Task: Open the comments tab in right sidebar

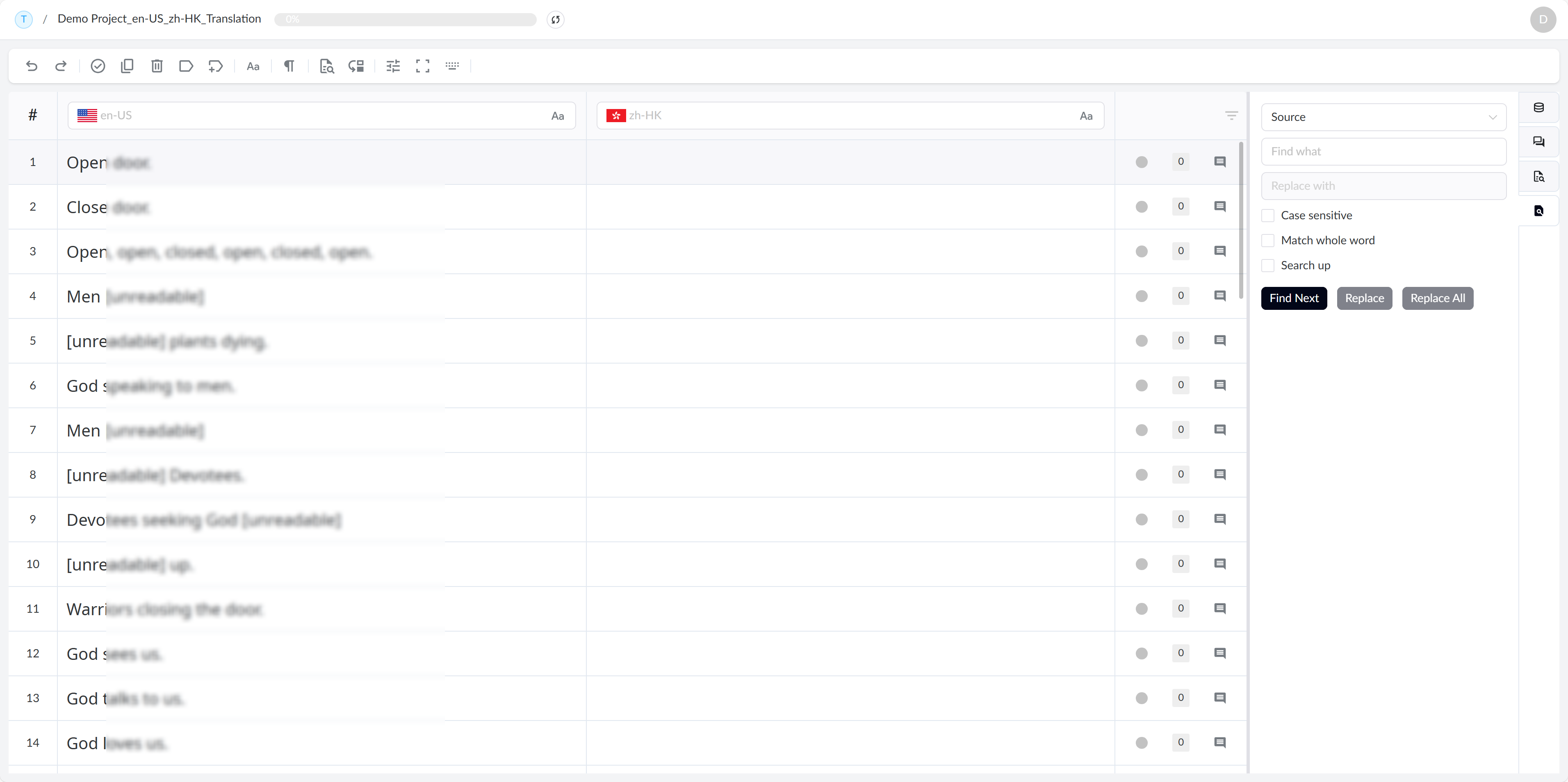Action: pos(1538,142)
